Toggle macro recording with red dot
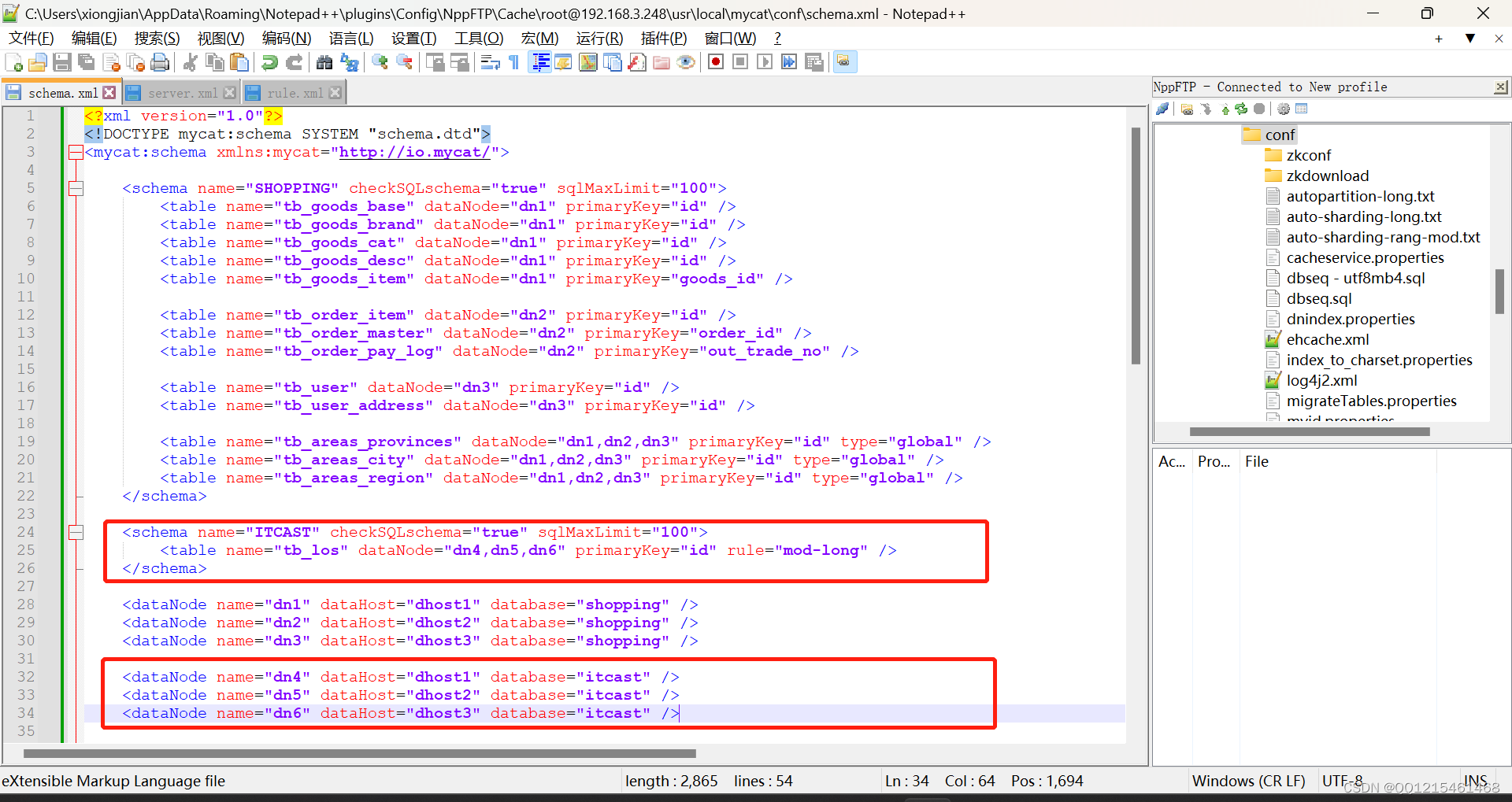This screenshot has width=1512, height=802. tap(716, 62)
